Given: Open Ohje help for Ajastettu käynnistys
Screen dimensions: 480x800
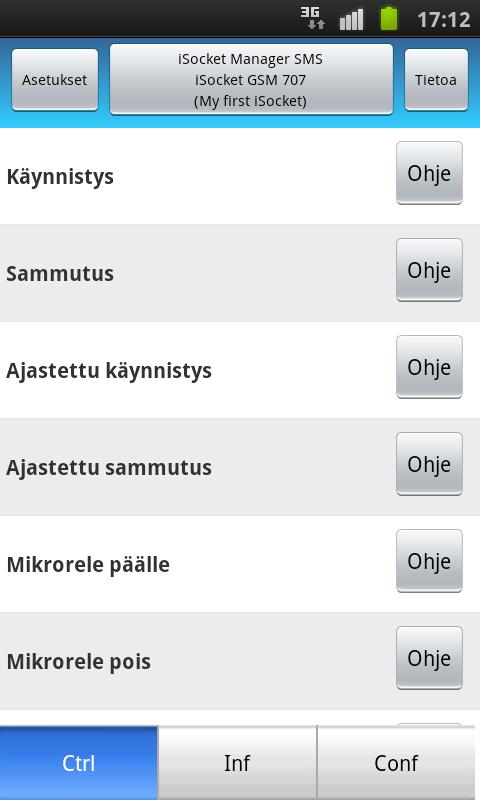Looking at the screenshot, I should click(x=430, y=367).
